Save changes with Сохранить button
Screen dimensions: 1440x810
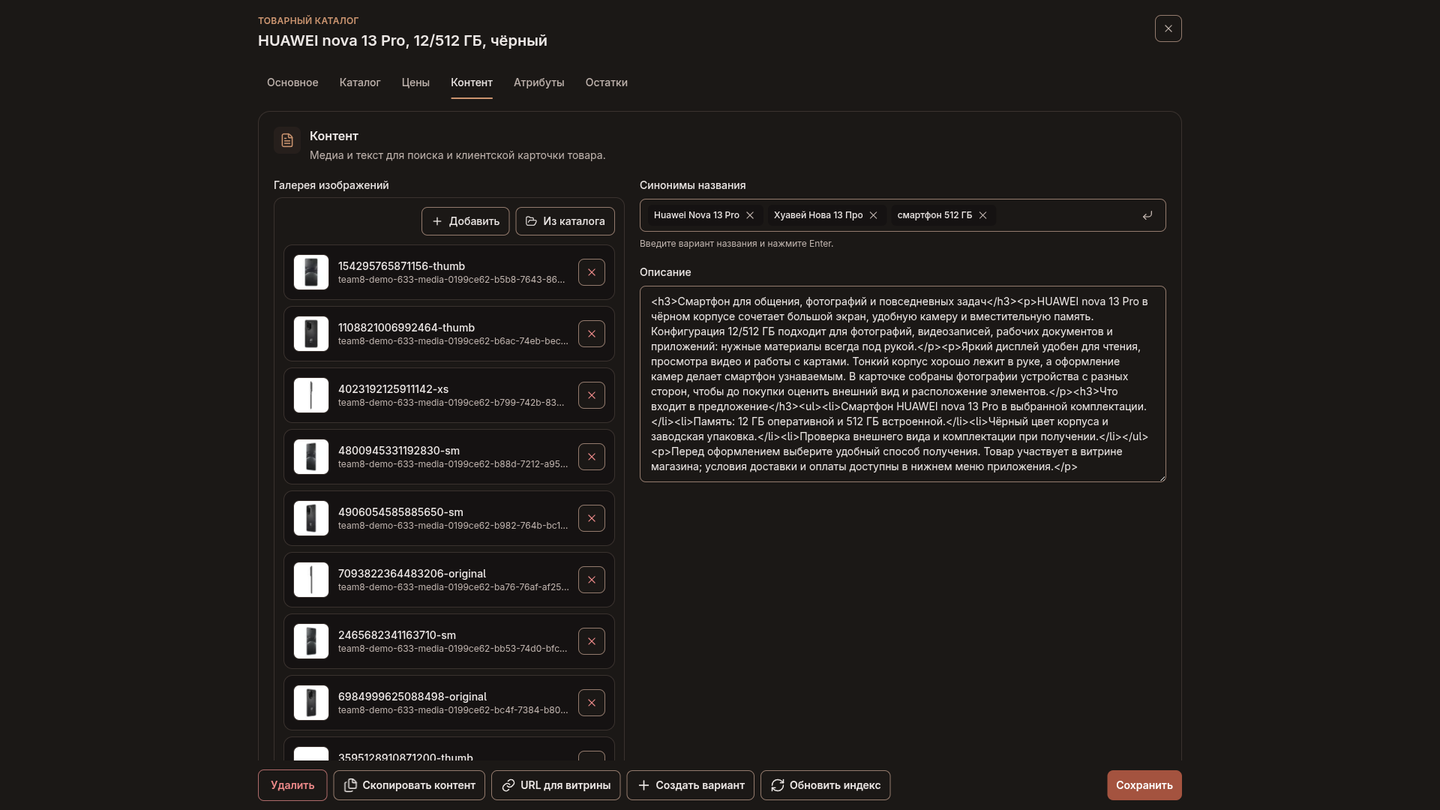(1144, 785)
